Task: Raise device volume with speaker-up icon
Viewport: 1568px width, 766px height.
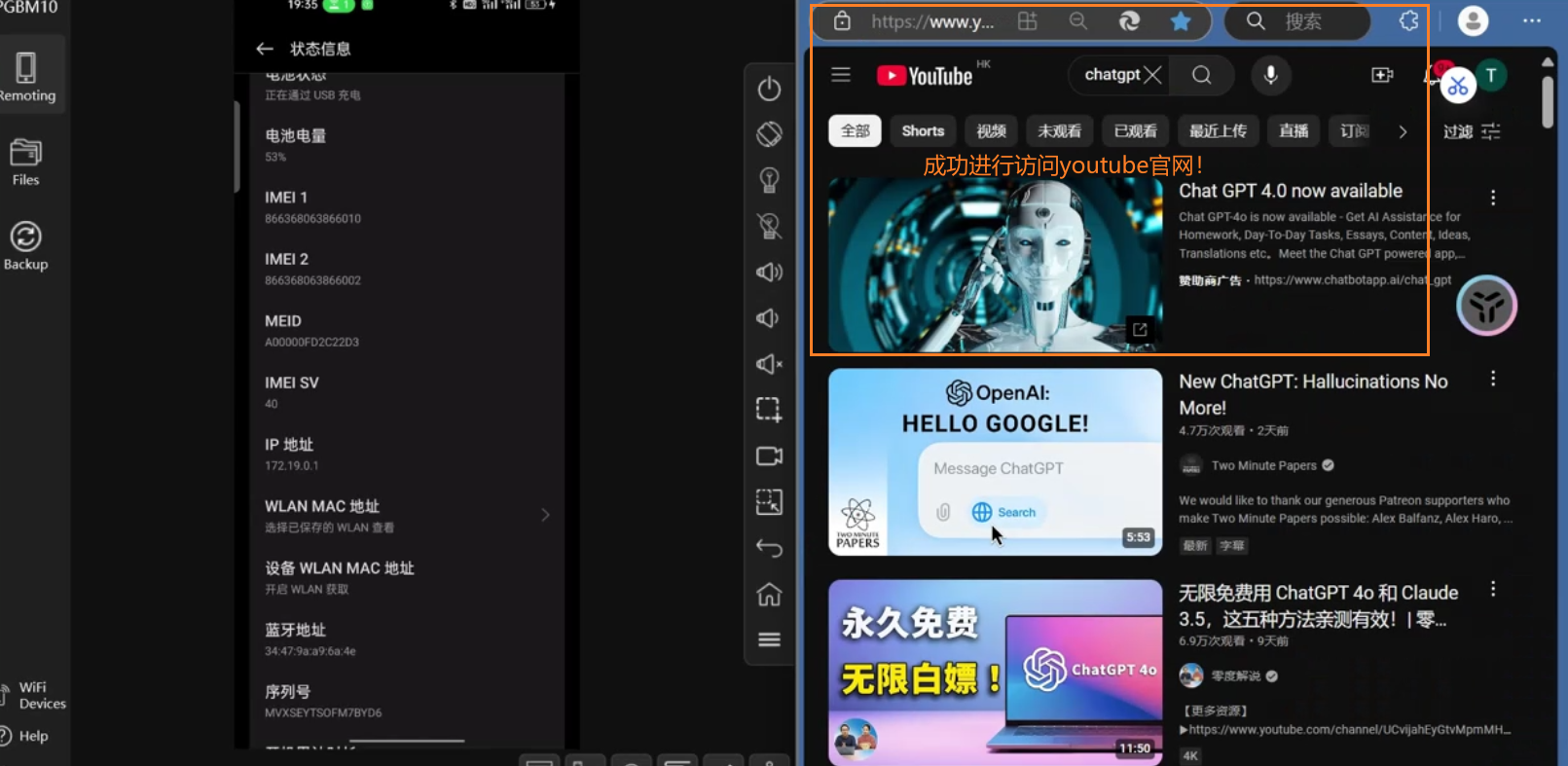Action: pos(769,272)
